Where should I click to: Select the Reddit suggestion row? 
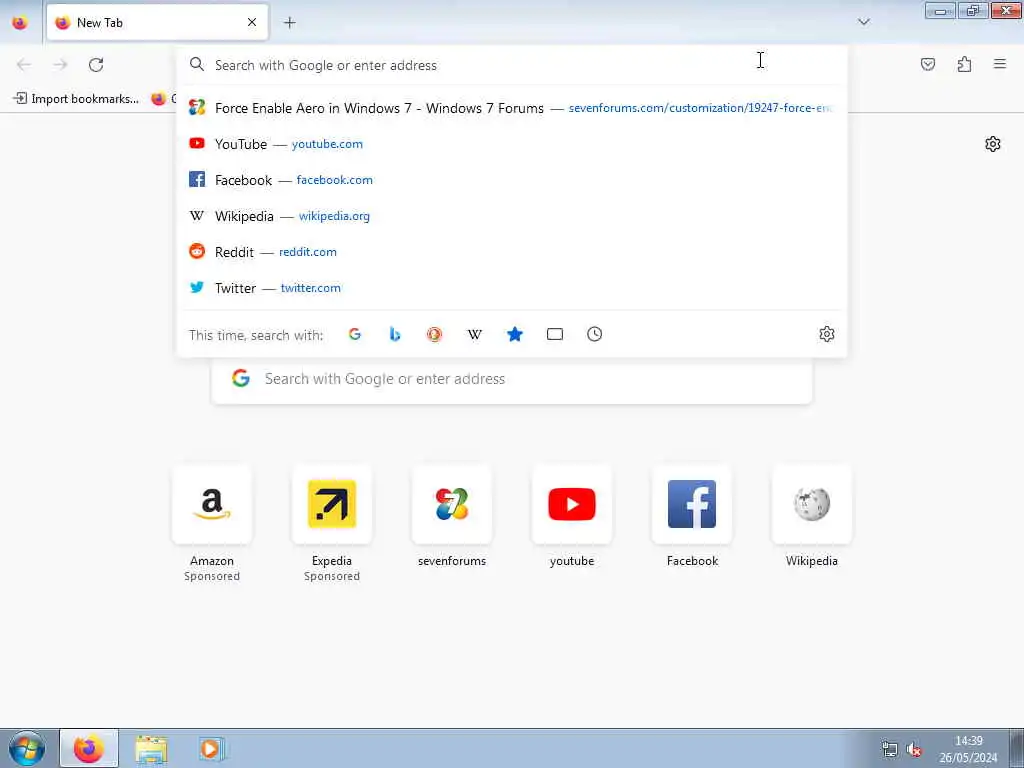[x=512, y=251]
